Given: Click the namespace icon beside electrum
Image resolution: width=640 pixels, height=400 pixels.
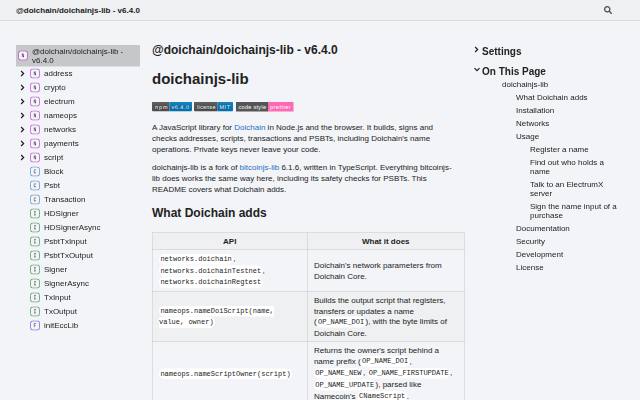Looking at the screenshot, I should pos(35,101).
